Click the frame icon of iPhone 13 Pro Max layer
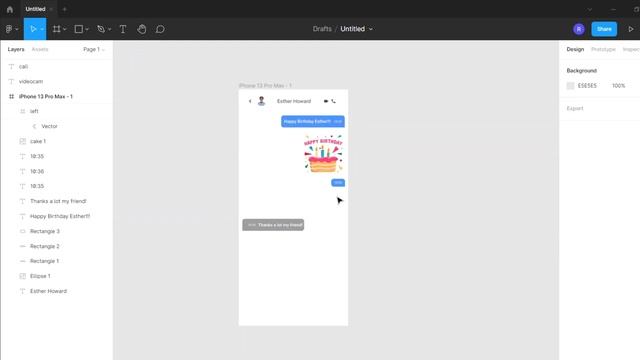This screenshot has width=640, height=360. pos(11,96)
